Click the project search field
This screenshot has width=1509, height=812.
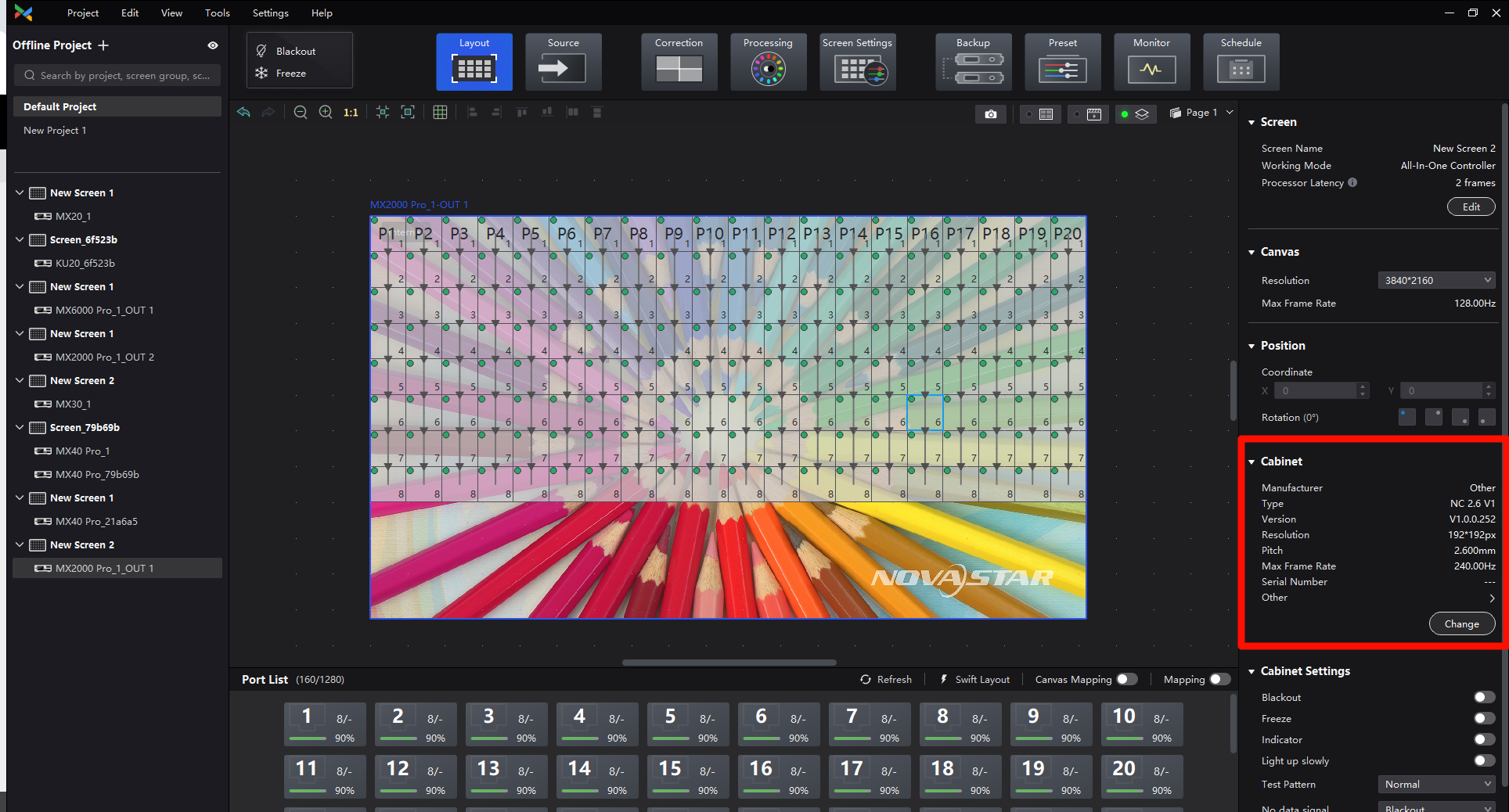click(x=117, y=75)
